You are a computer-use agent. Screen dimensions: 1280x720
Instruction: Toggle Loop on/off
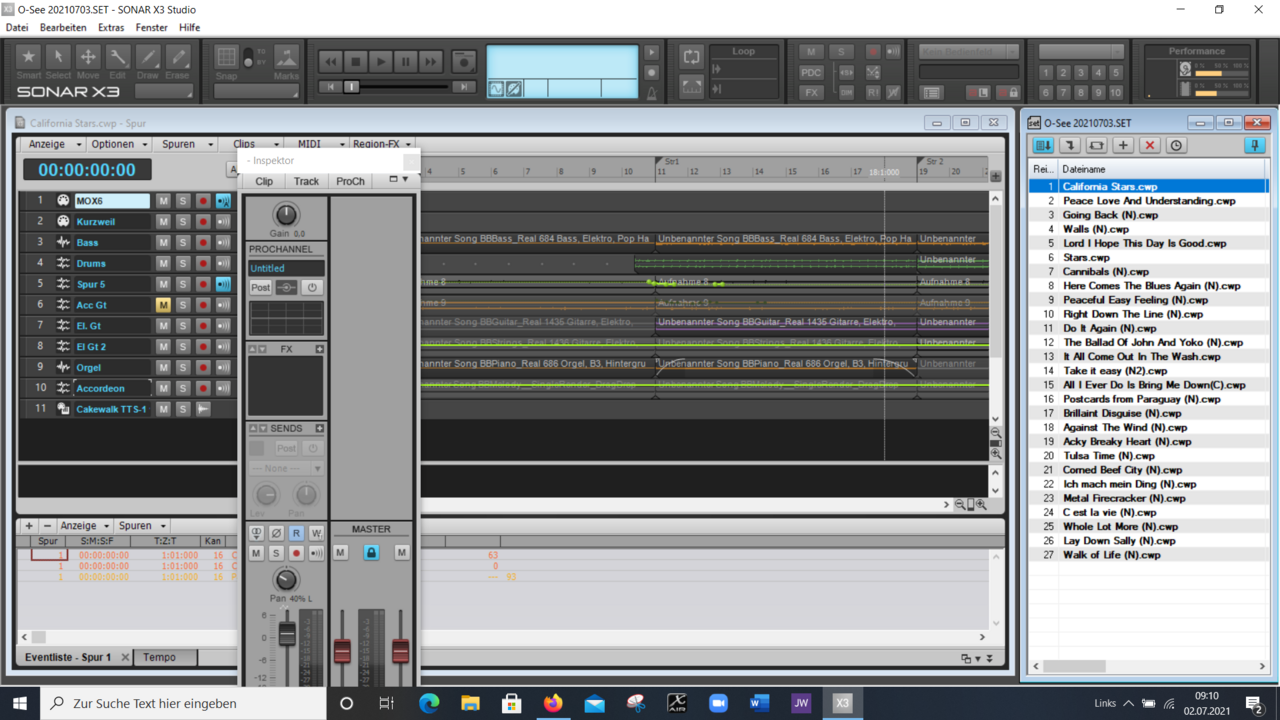coord(692,58)
